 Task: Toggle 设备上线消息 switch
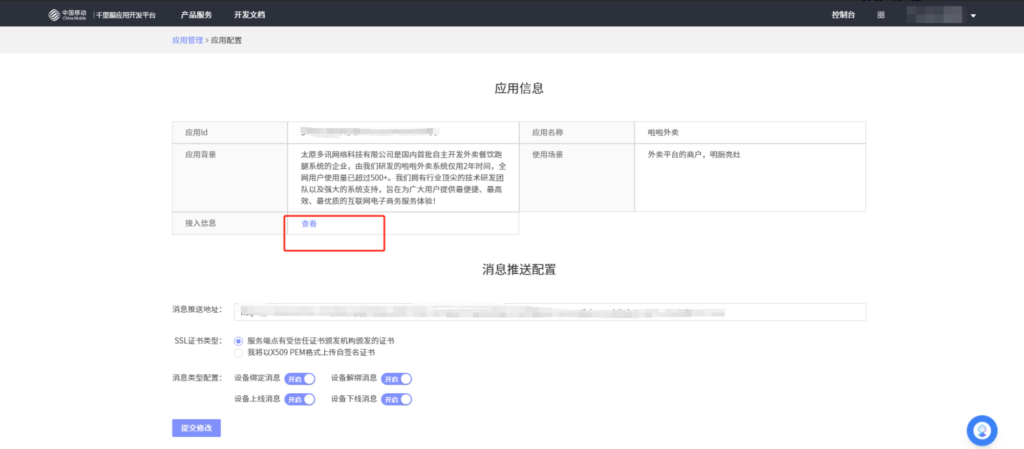(x=300, y=399)
